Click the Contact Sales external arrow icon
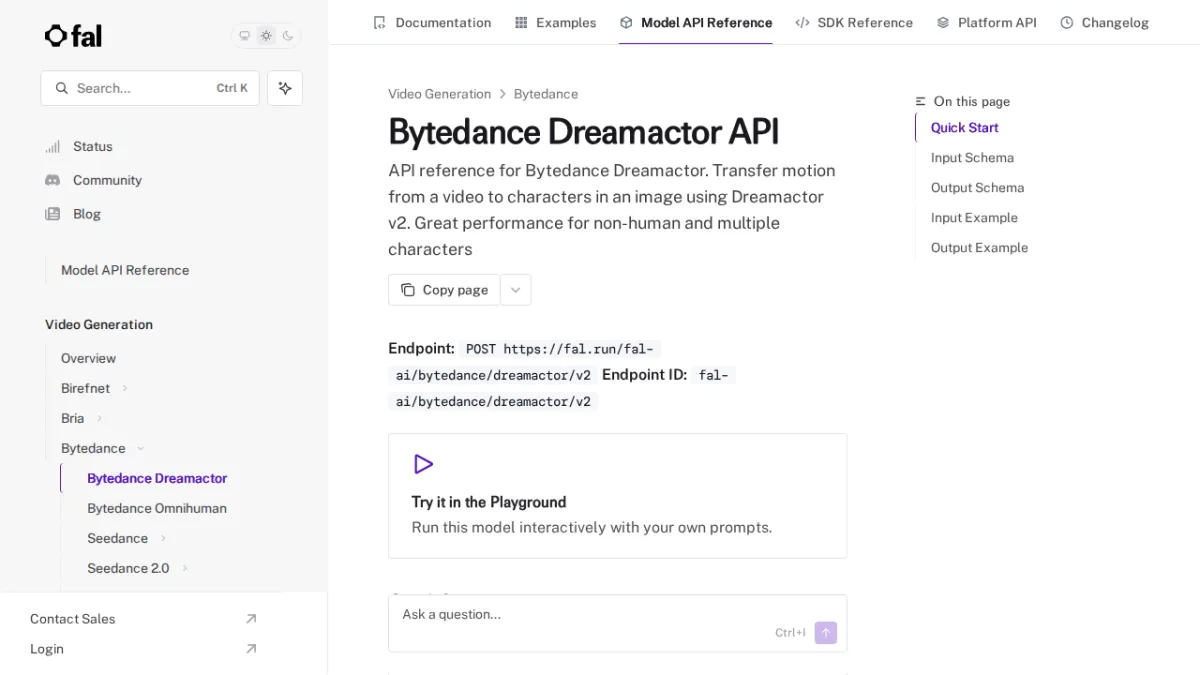Image resolution: width=1200 pixels, height=675 pixels. [x=251, y=619]
